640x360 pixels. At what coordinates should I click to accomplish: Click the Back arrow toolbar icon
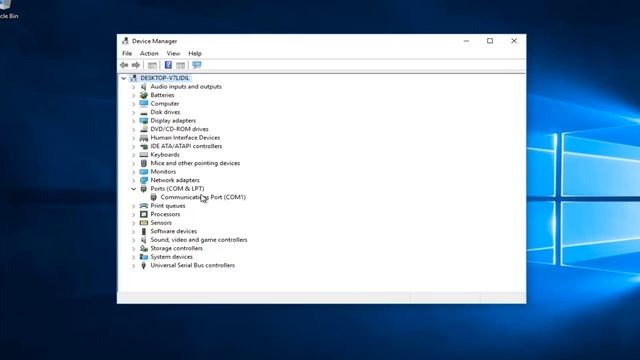(124, 65)
